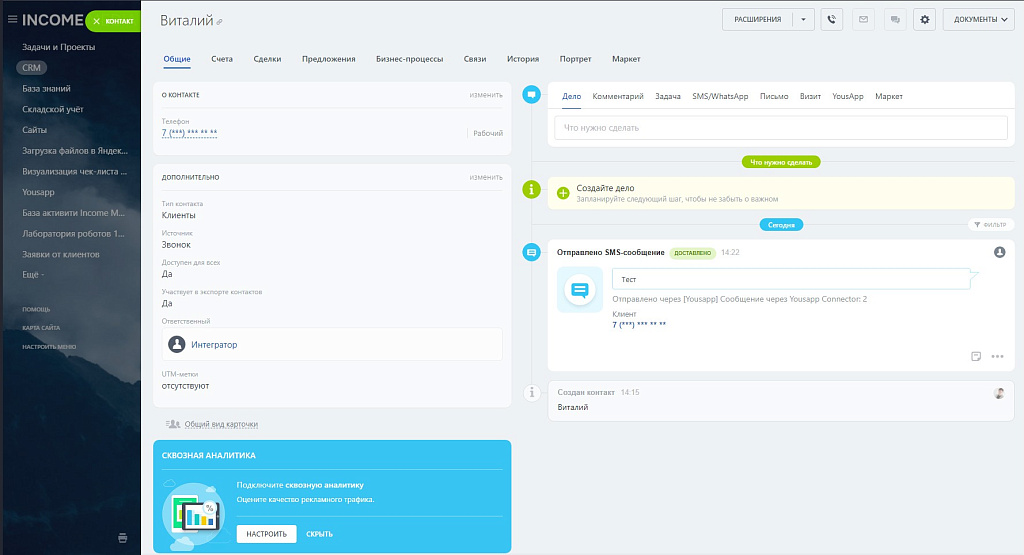This screenshot has height=555, width=1024.
Task: Select the SMS/WhatsApp timeline tab
Action: [x=720, y=96]
